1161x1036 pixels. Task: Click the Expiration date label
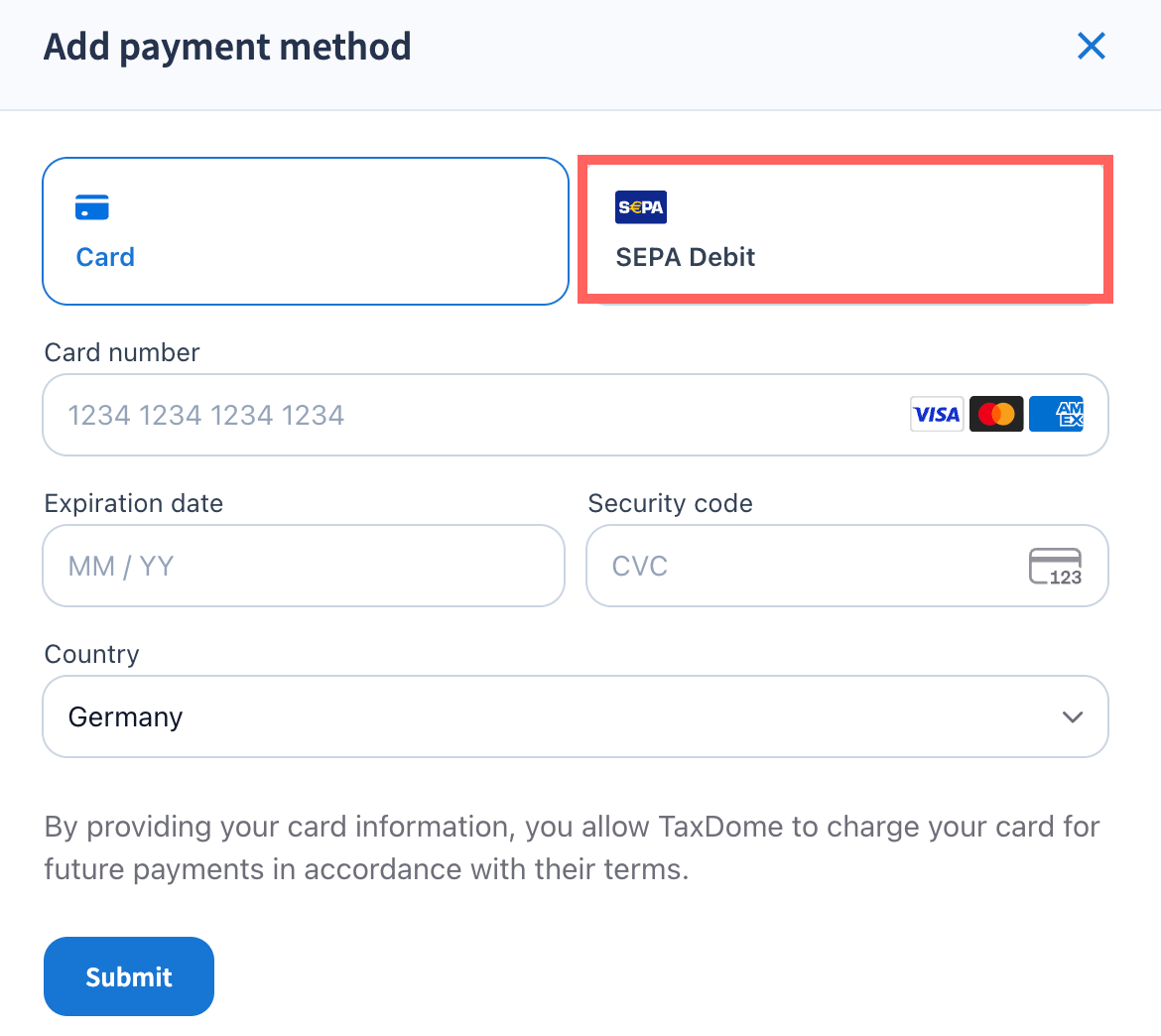coord(134,503)
